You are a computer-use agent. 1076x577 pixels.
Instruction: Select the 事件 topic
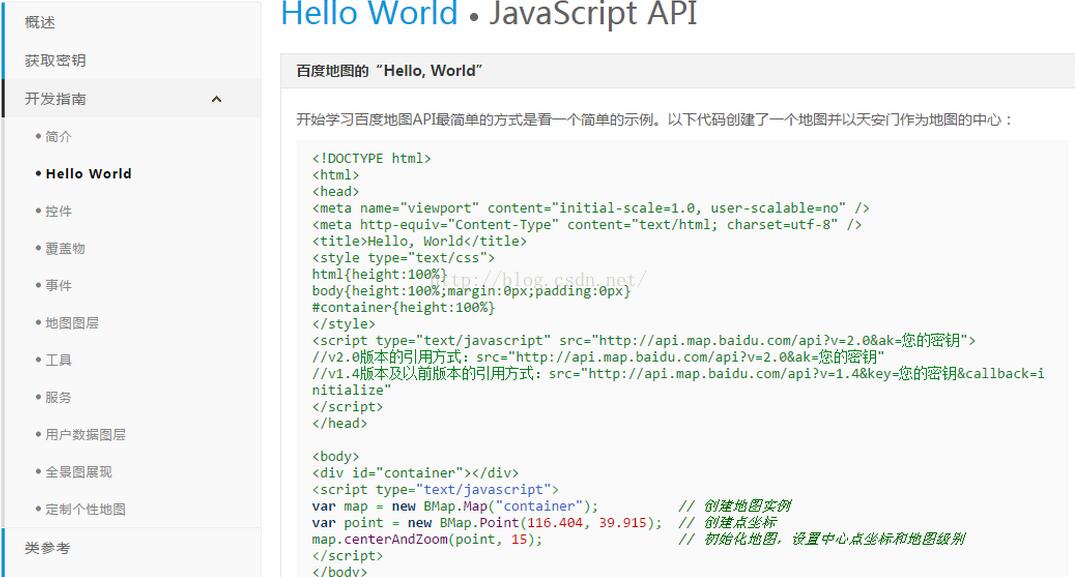click(x=57, y=285)
